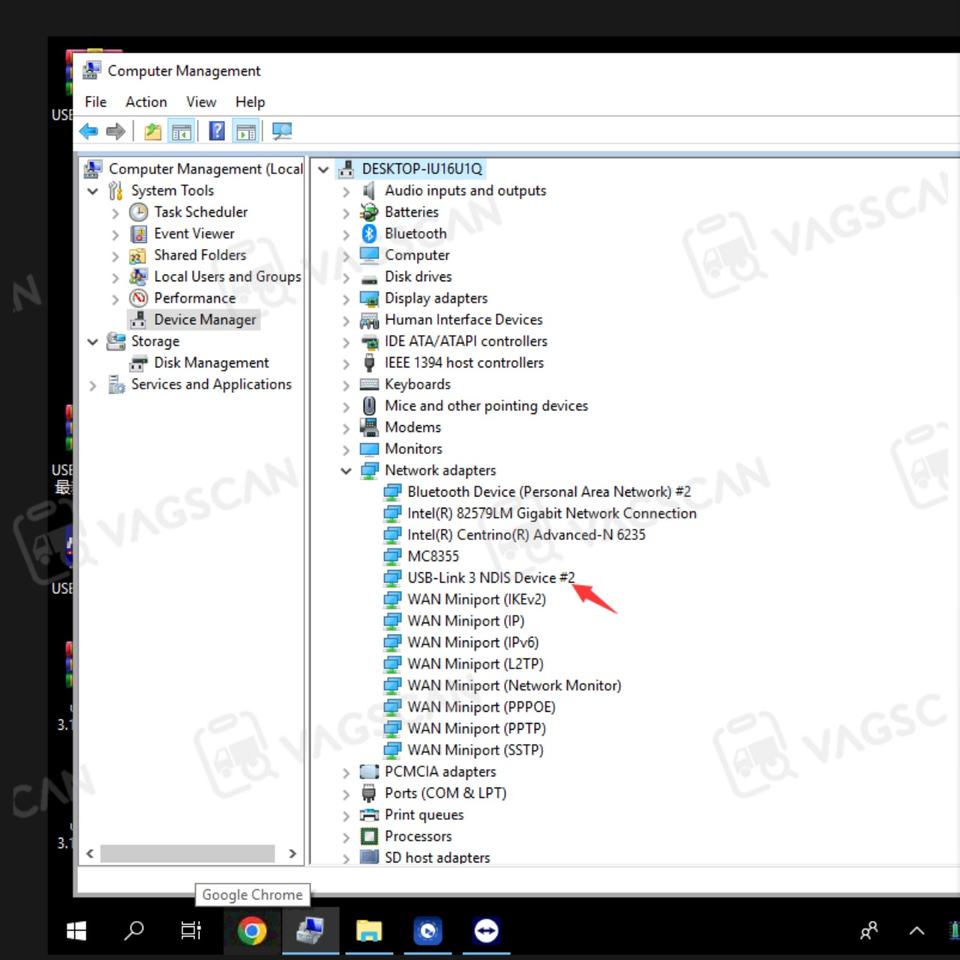
Task: Select Local Users and Groups node
Action: click(x=227, y=277)
